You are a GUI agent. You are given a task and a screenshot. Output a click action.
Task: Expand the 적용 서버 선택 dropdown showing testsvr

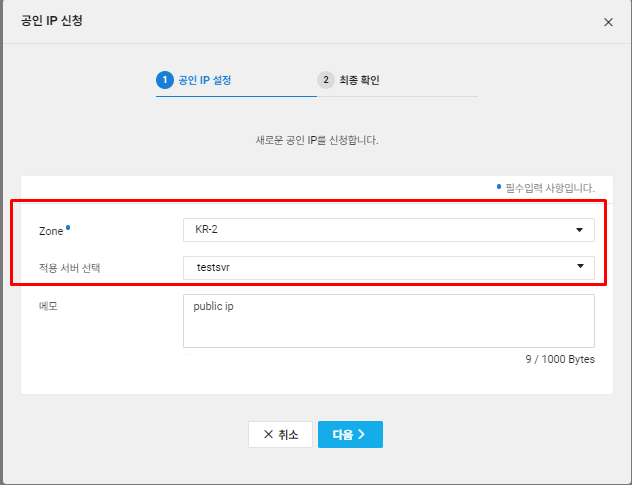[389, 268]
